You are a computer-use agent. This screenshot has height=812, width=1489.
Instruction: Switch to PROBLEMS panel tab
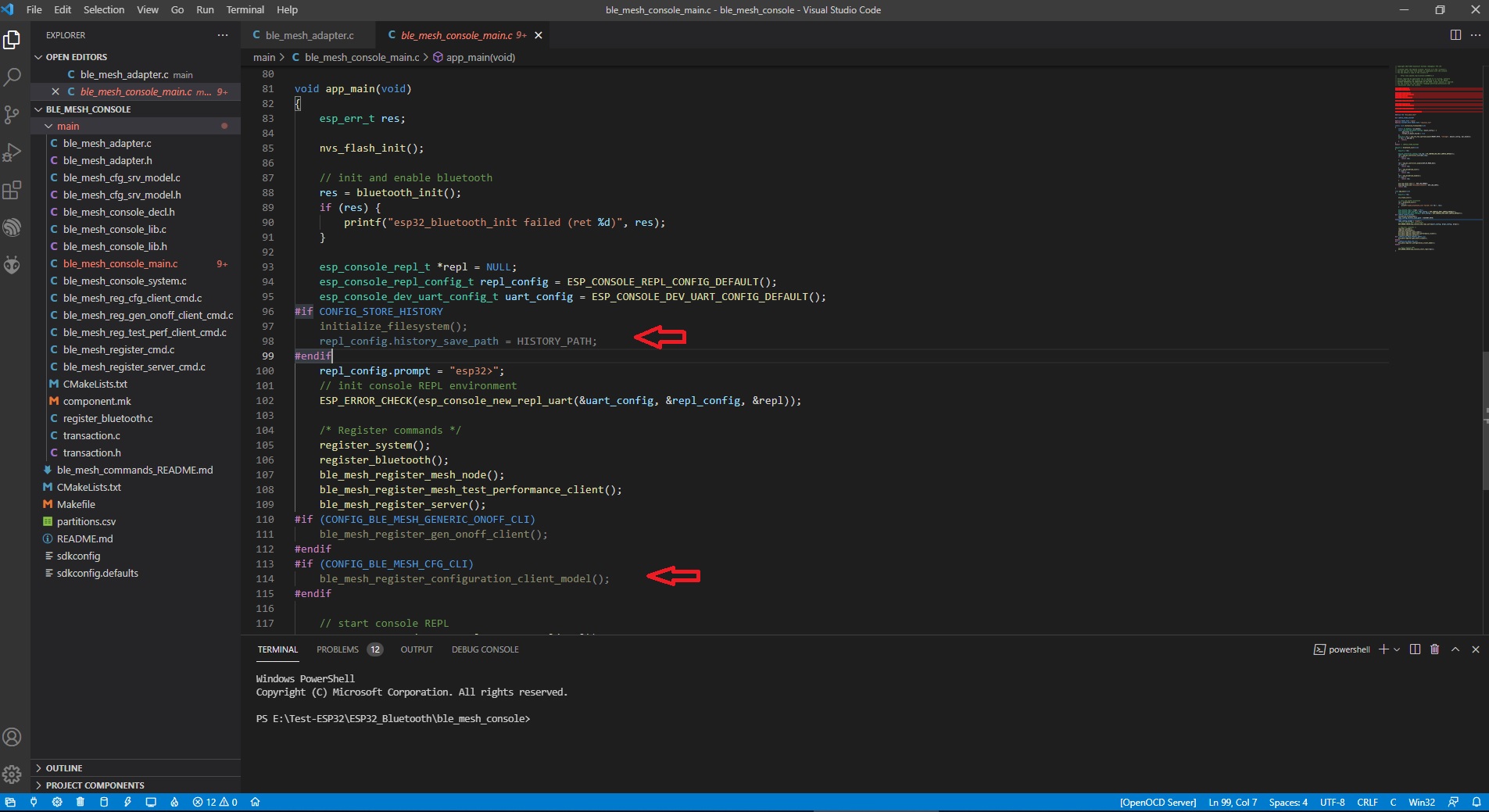[x=349, y=649]
